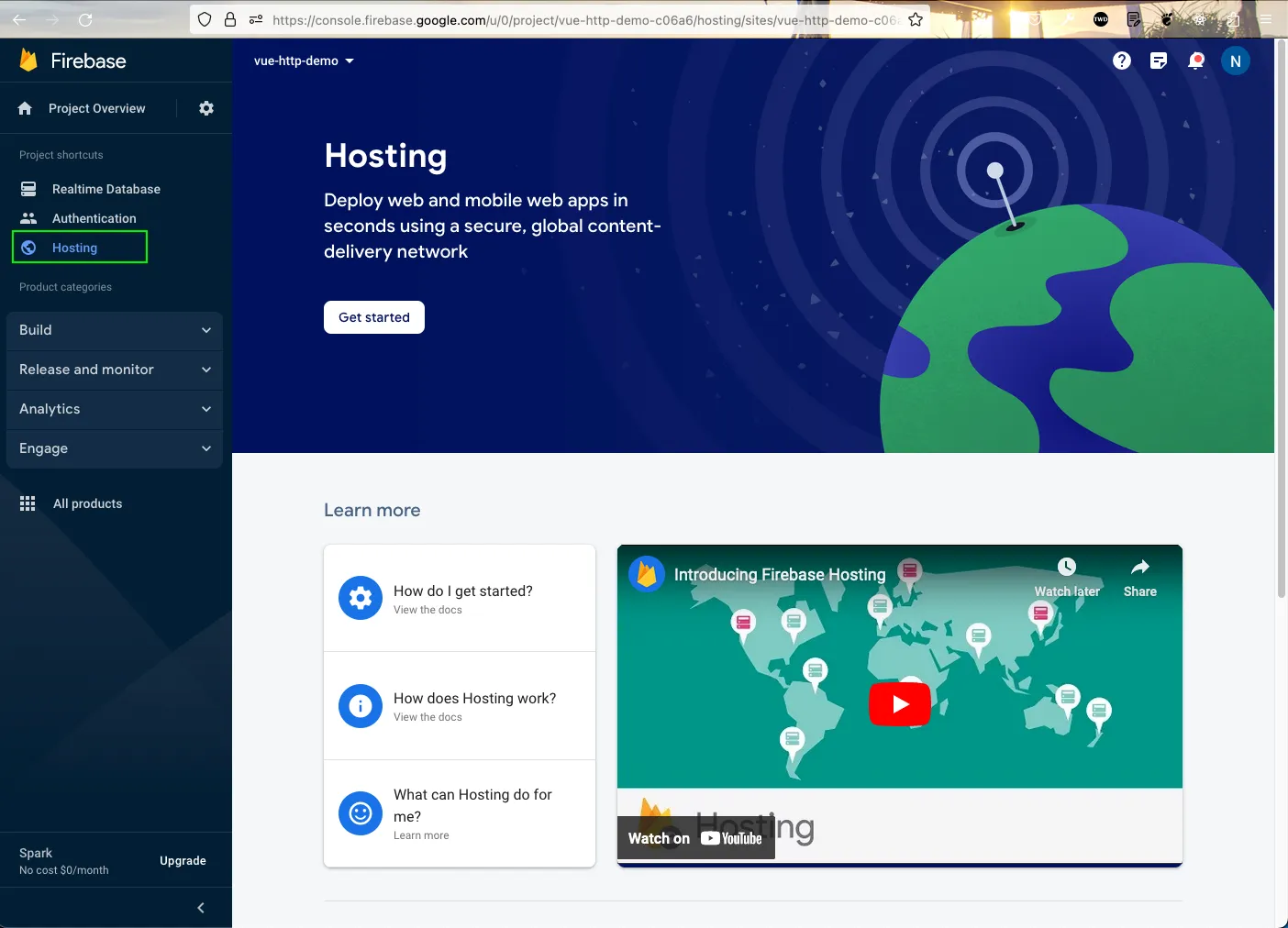Viewport: 1288px width, 928px height.
Task: Open the Realtime Database shortcut
Action: pos(105,189)
